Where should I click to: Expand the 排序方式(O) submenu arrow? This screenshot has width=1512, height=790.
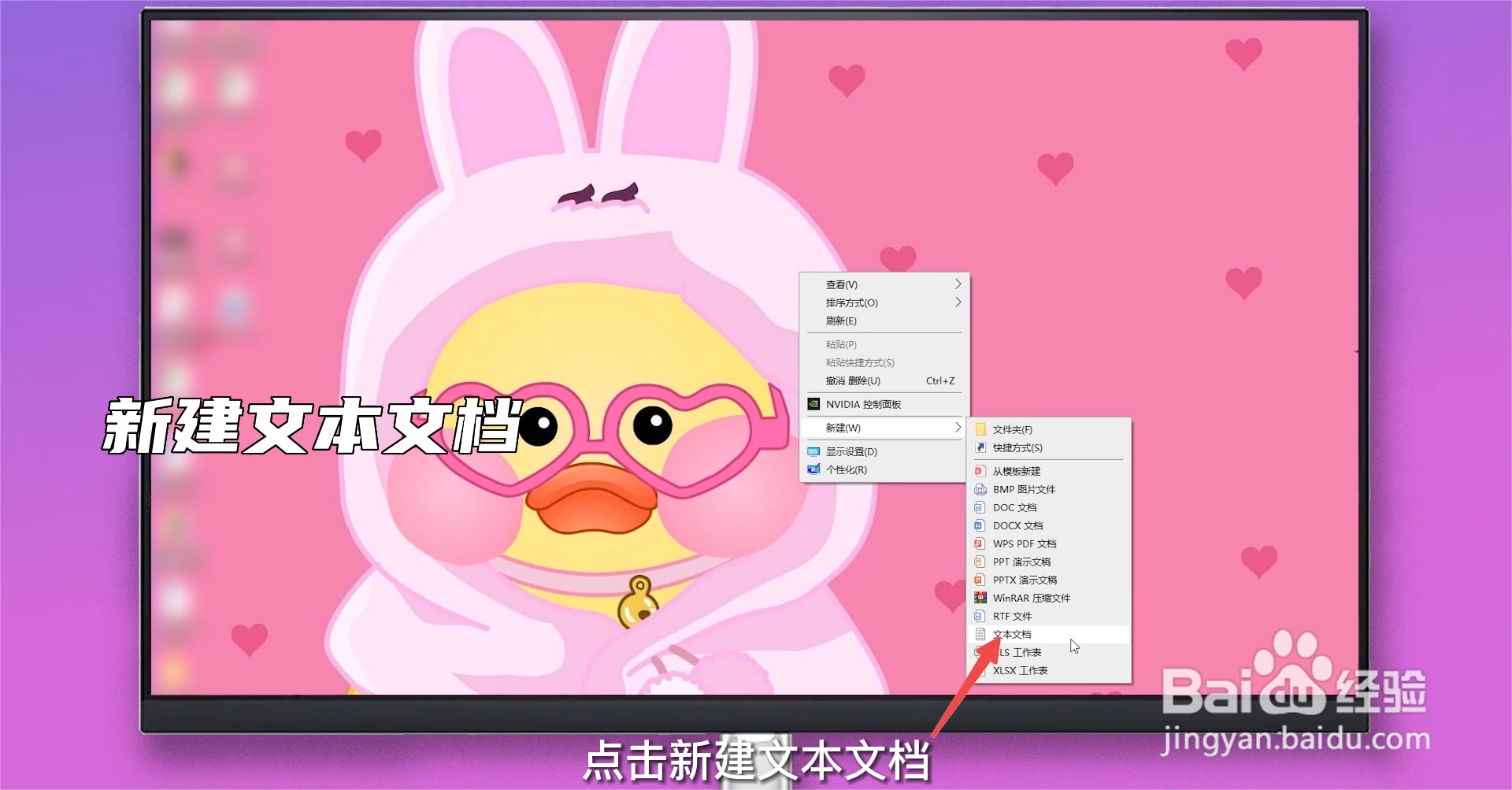pyautogui.click(x=958, y=302)
